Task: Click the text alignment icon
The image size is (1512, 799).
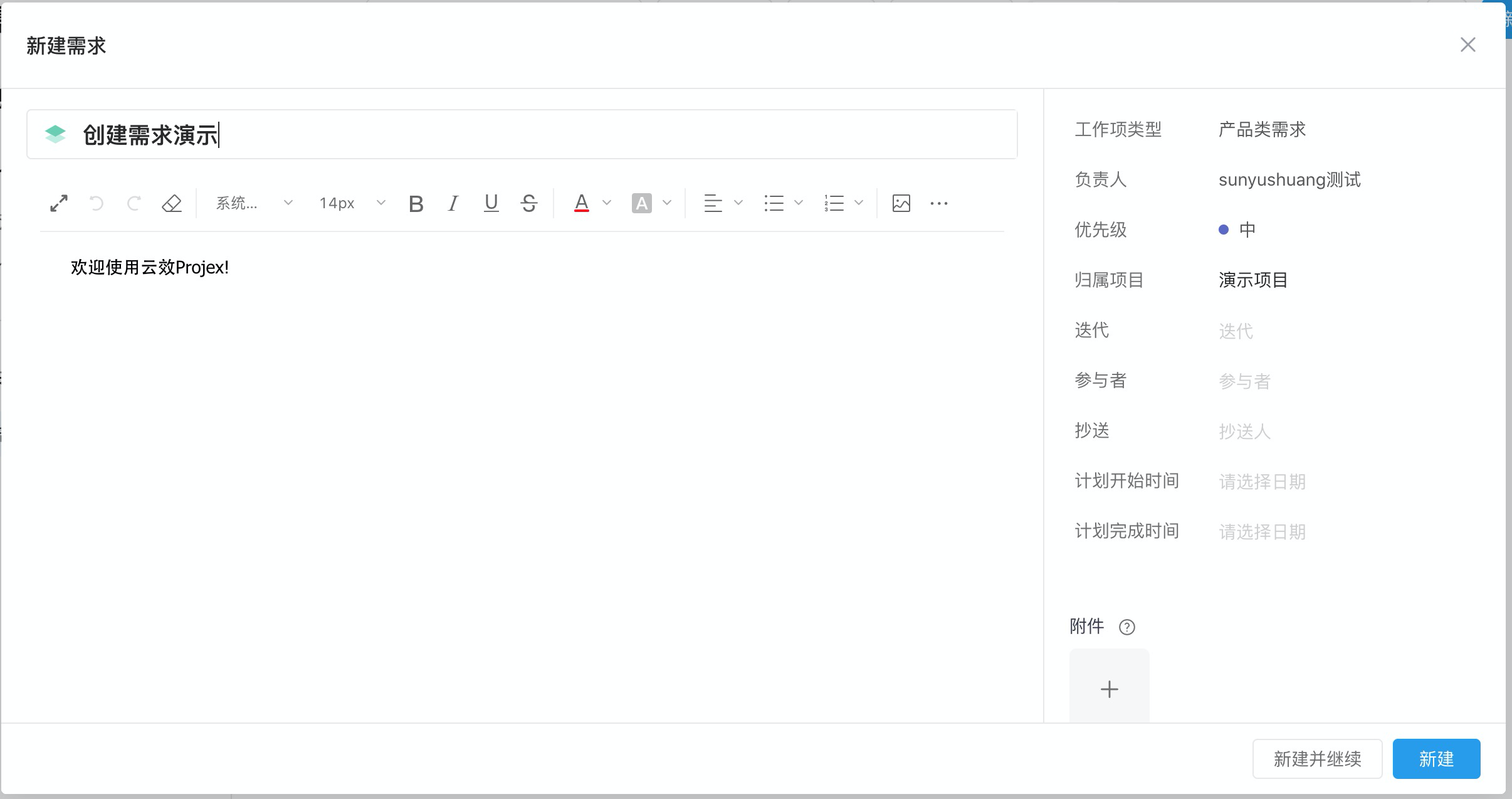Action: pos(713,203)
